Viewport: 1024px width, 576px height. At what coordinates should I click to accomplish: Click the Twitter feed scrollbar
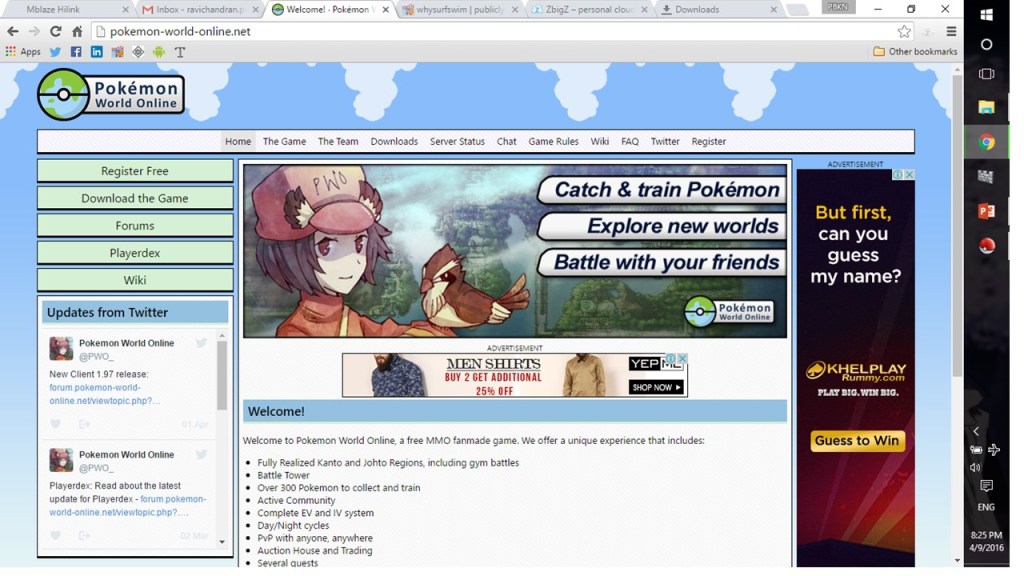pyautogui.click(x=222, y=380)
